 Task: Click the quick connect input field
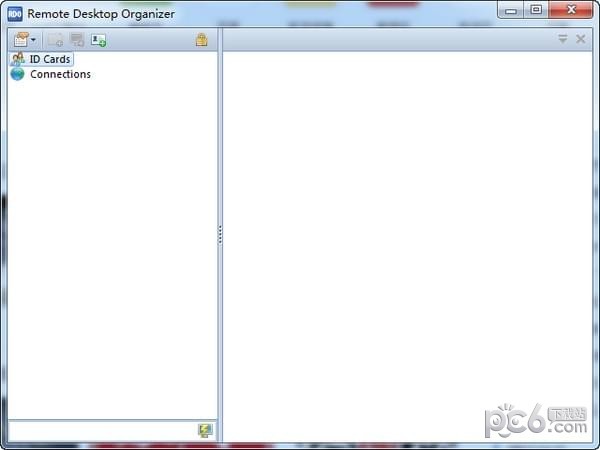[103, 430]
